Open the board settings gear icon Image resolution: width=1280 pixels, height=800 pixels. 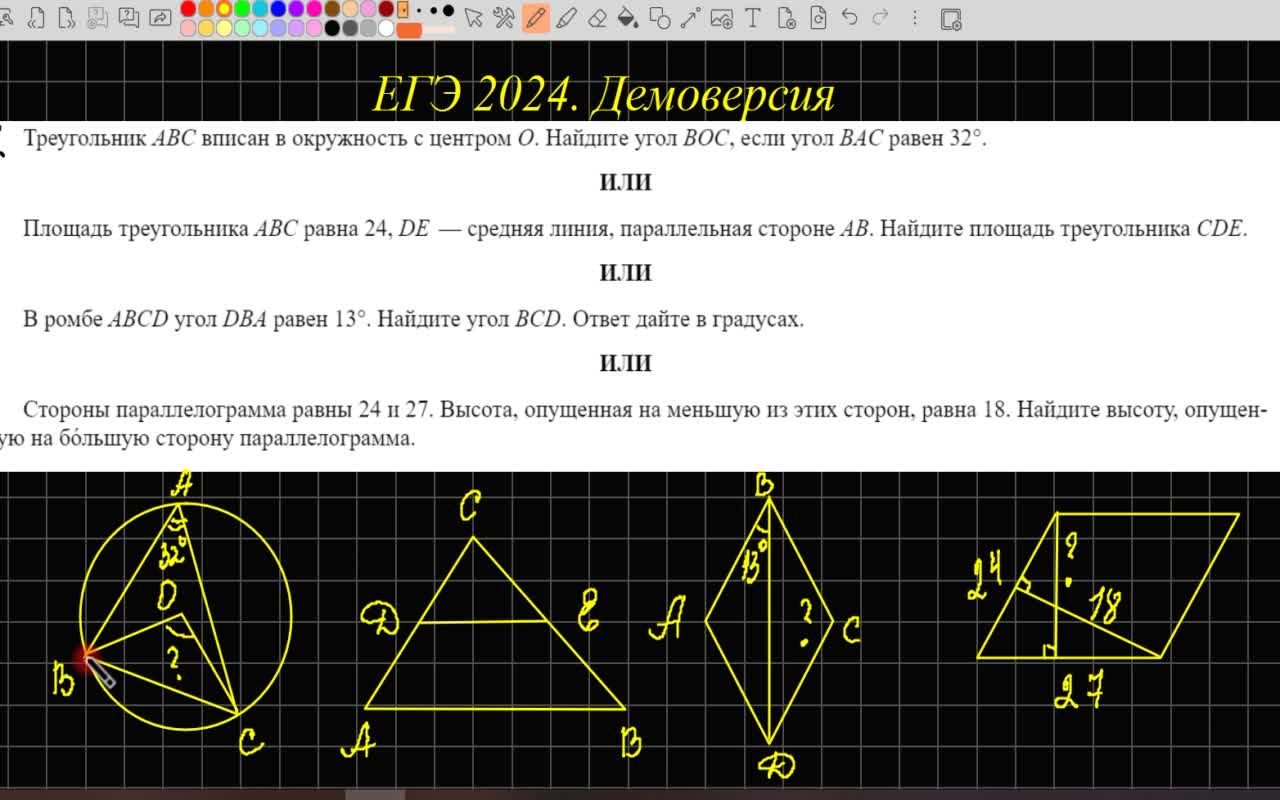(951, 19)
